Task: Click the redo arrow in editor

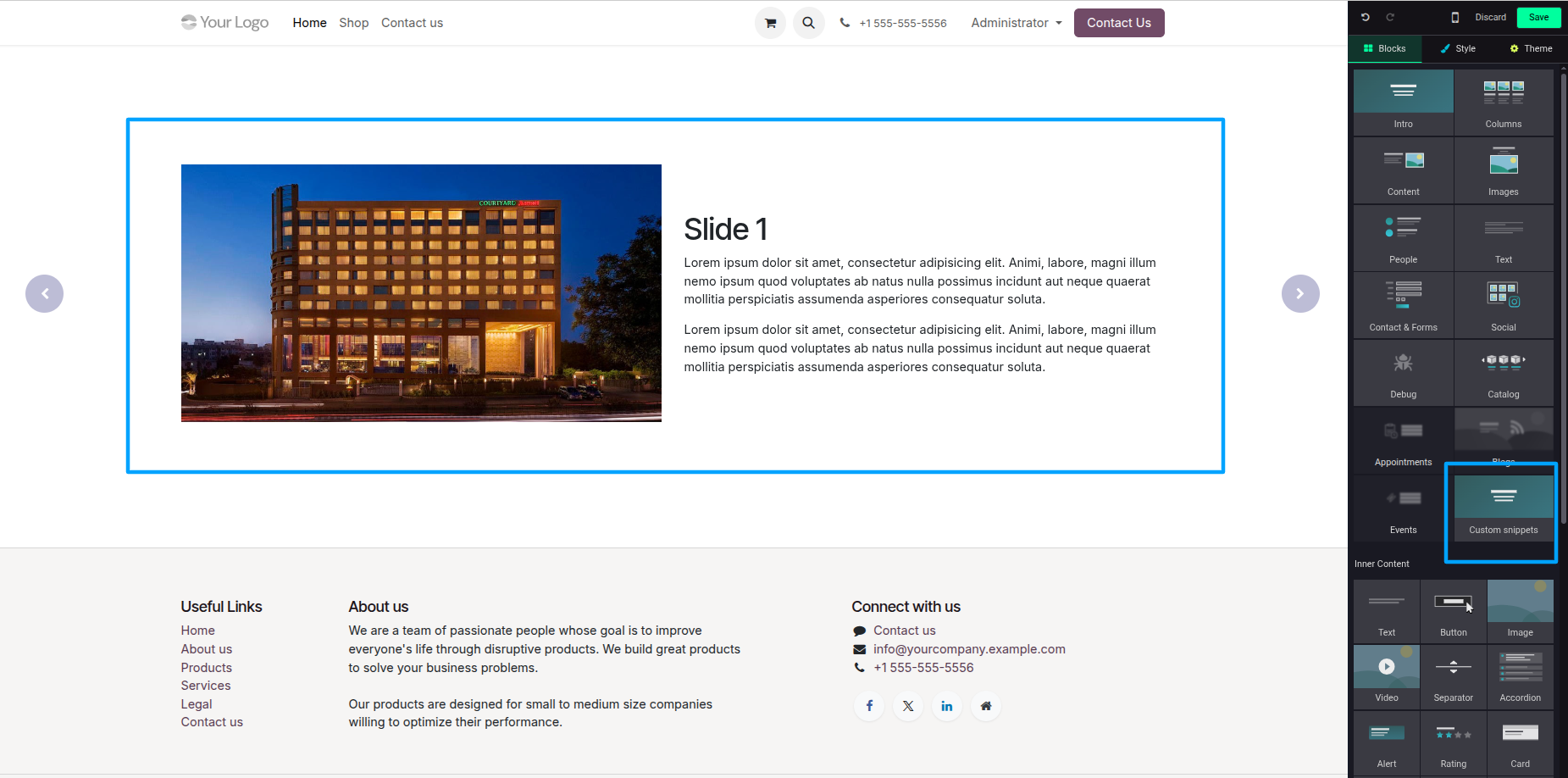Action: pos(1390,17)
